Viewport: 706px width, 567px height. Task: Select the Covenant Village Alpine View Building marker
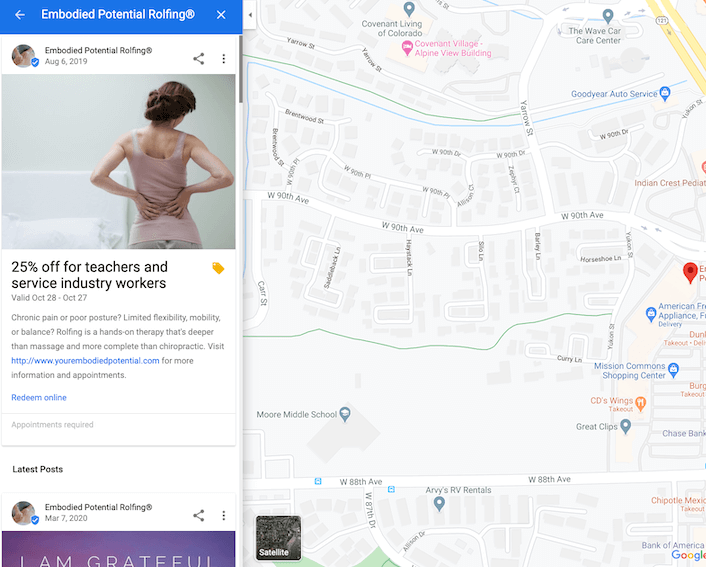click(407, 48)
